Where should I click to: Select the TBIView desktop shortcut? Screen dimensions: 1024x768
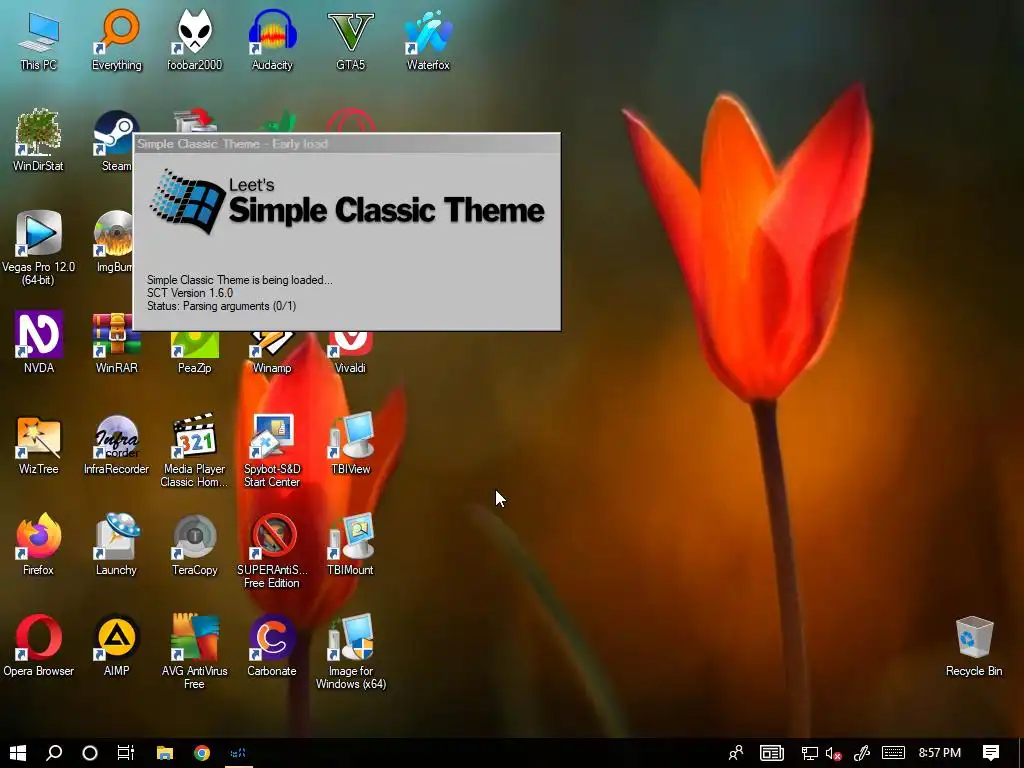[x=351, y=444]
